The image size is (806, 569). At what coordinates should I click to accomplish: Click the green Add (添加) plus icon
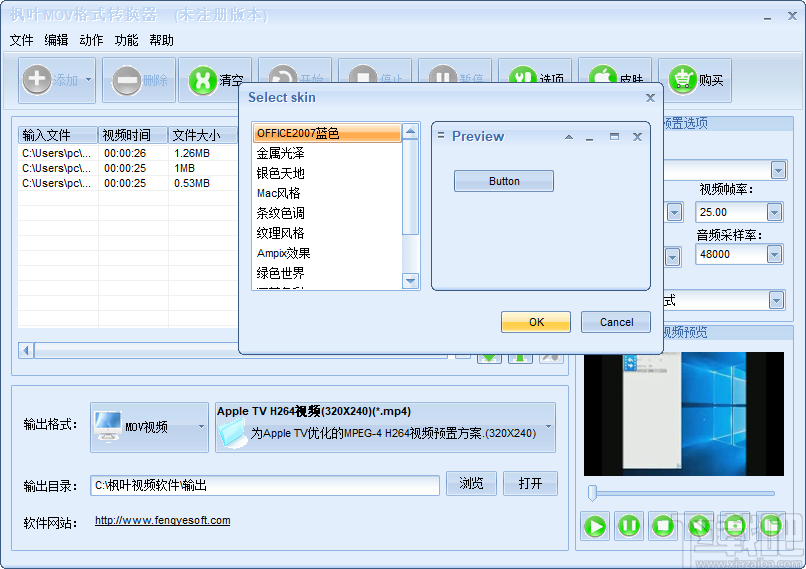click(x=37, y=80)
